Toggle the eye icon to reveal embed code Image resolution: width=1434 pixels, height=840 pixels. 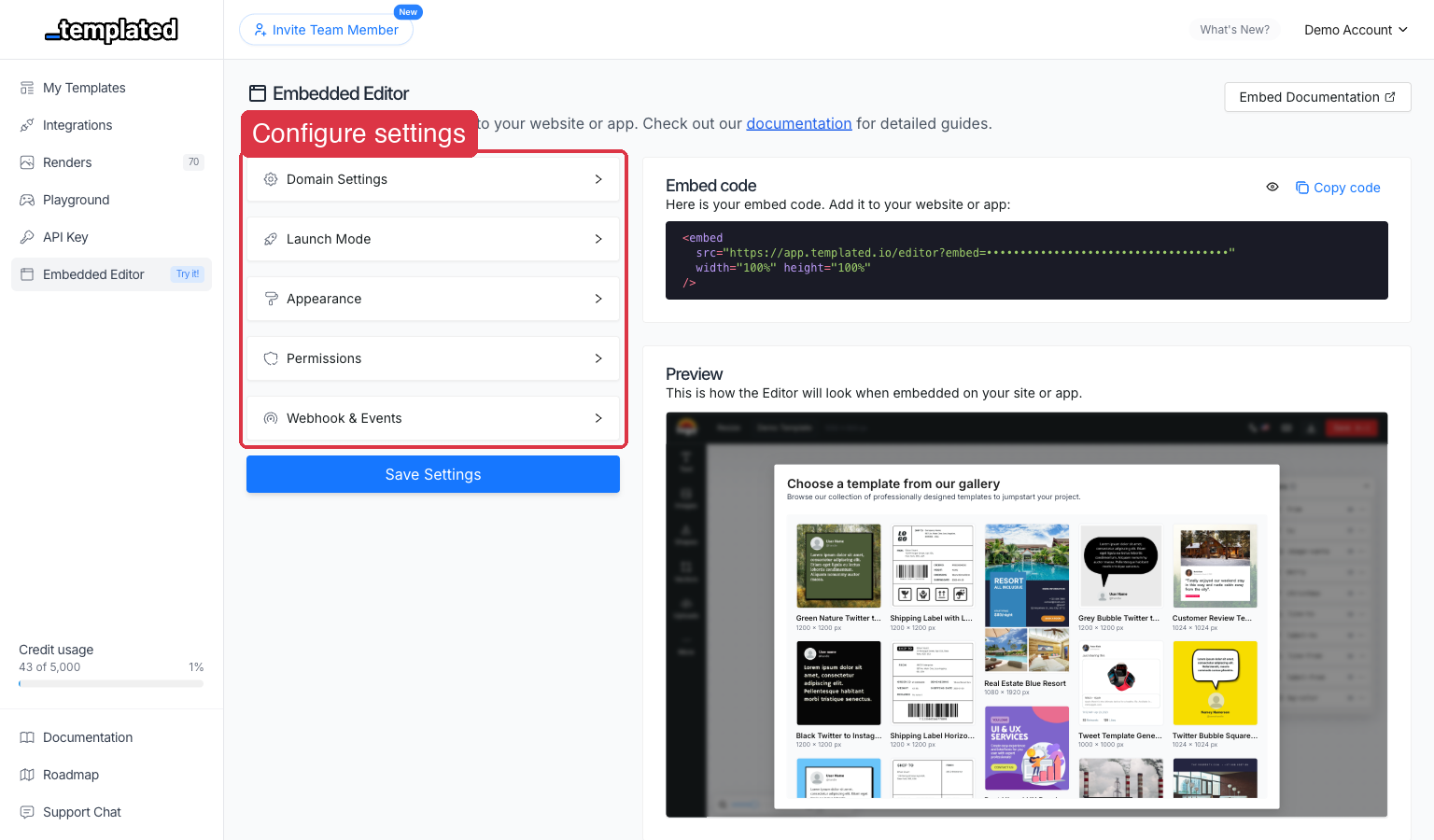[x=1272, y=187]
